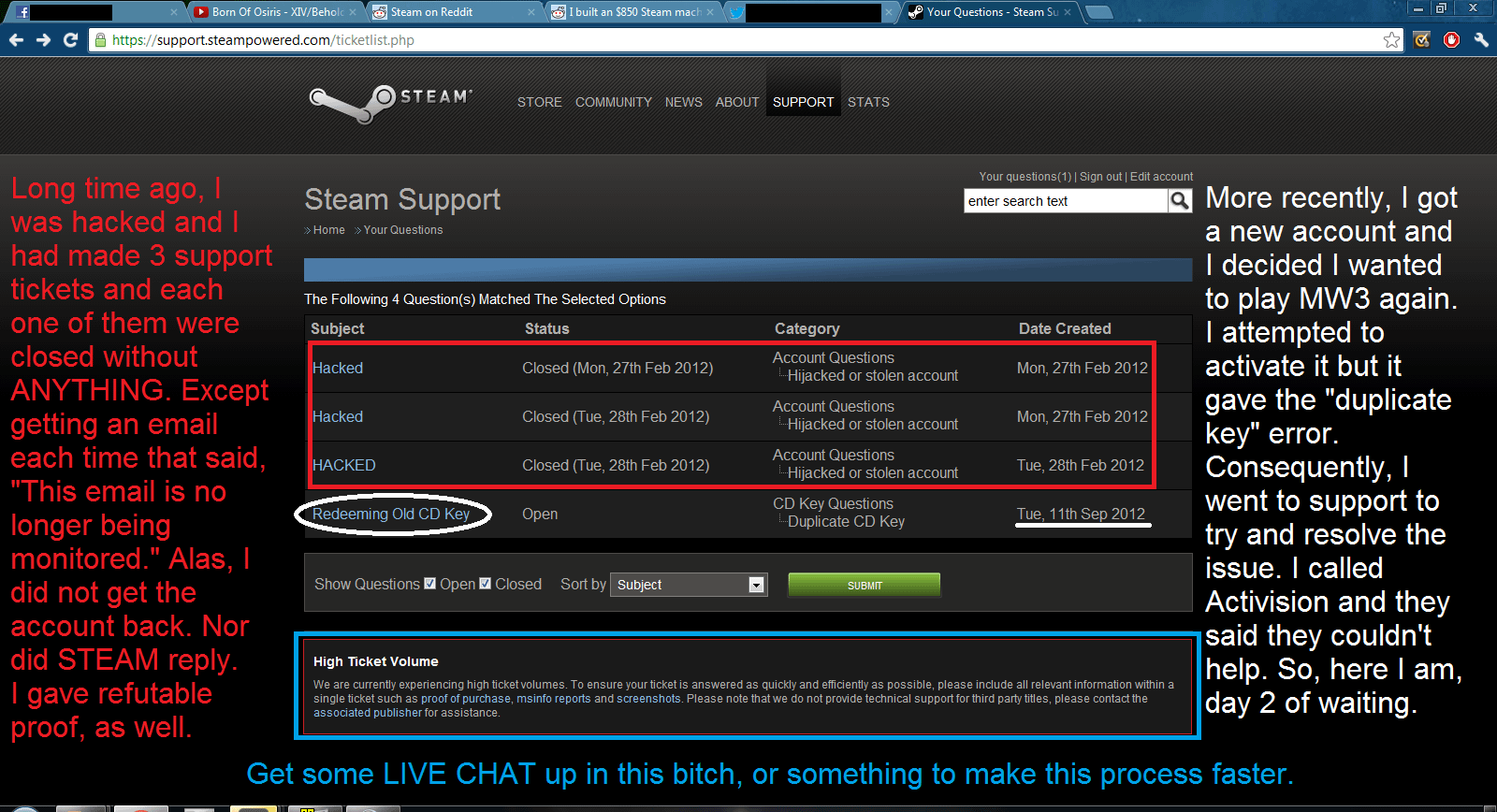Click the associated publisher link
Screen dimensions: 1497x812
coord(368,713)
